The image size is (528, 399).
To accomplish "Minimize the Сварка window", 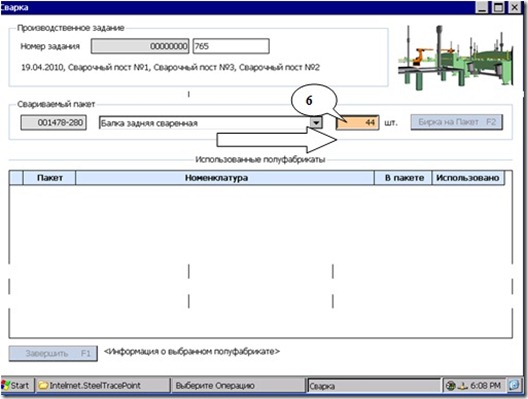I will (482, 7).
